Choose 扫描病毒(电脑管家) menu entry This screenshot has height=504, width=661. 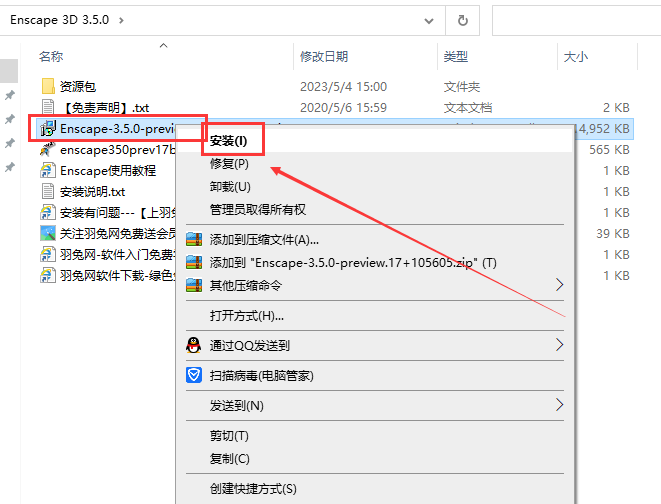pos(262,375)
